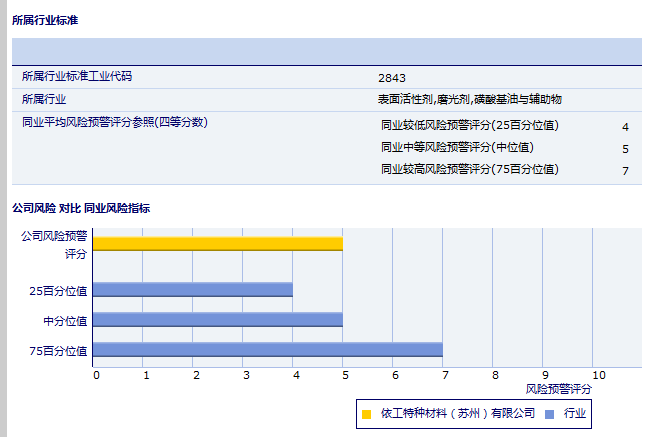Click industry code value 2843
661x437 pixels.
[x=392, y=78]
